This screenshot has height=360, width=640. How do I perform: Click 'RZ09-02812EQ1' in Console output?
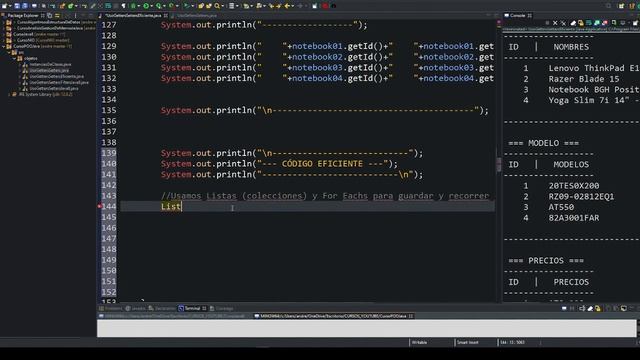coord(581,196)
